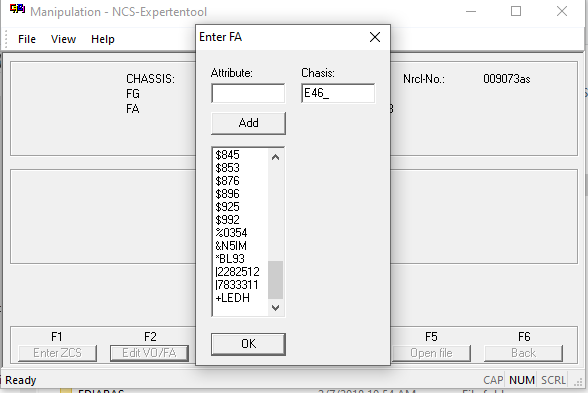
Task: Click the Add button
Action: pyautogui.click(x=248, y=123)
